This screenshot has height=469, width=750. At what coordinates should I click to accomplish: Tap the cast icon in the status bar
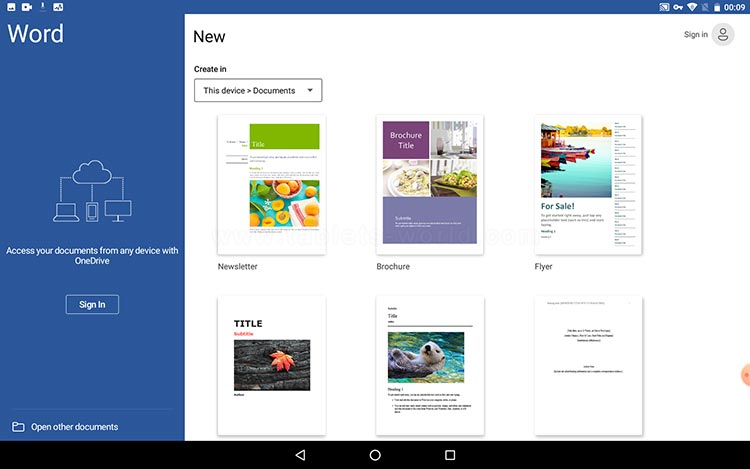click(663, 7)
